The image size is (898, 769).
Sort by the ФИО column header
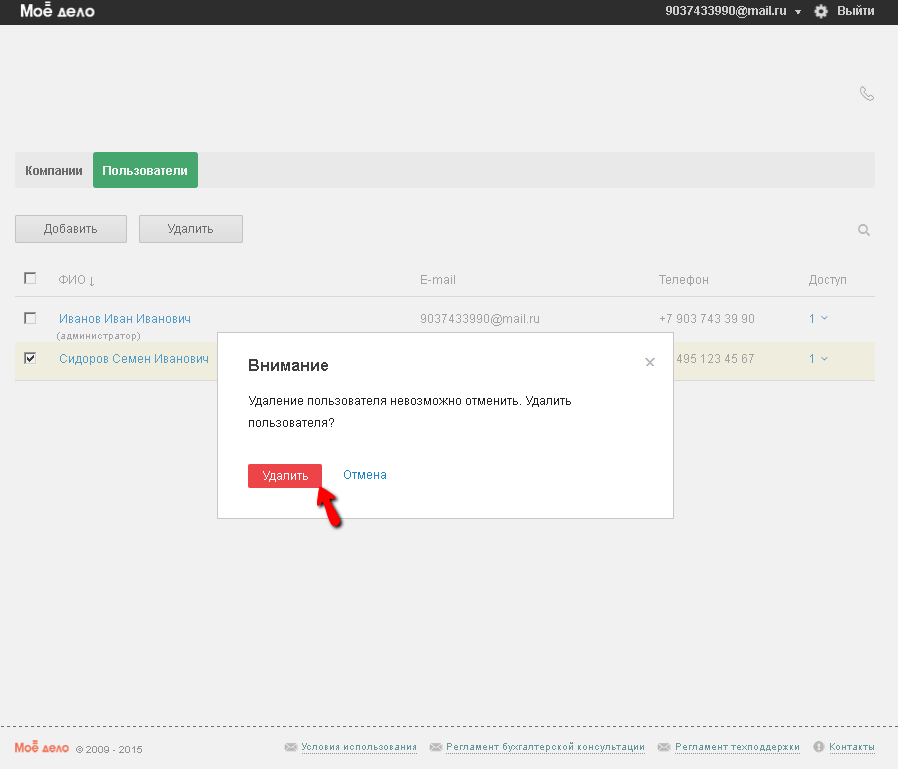pos(76,280)
